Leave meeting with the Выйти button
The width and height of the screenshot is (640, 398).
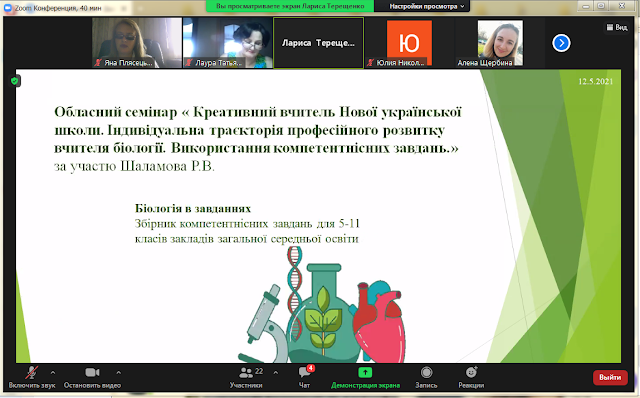tap(610, 378)
